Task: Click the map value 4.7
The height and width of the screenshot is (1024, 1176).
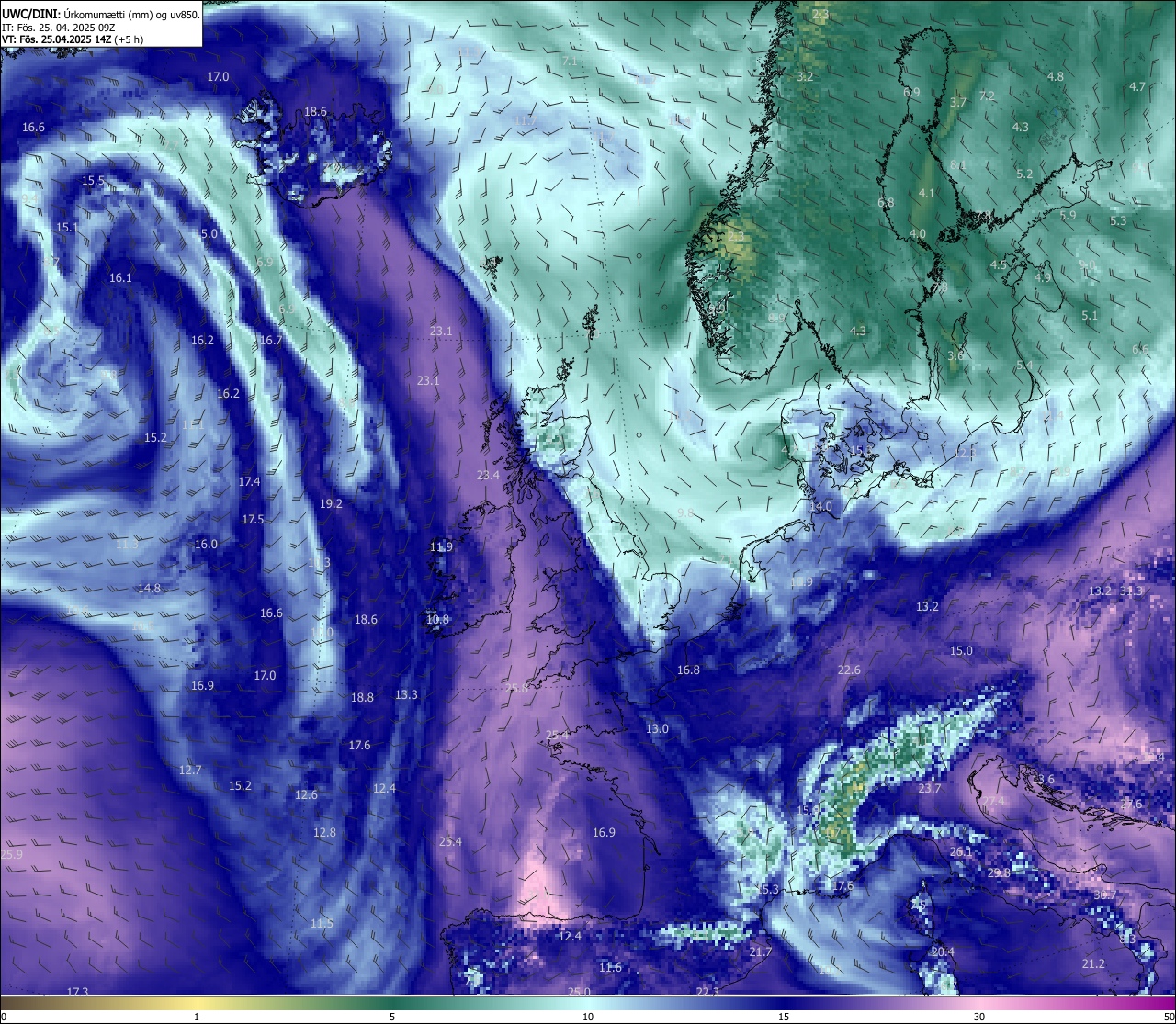Action: coord(1137,87)
